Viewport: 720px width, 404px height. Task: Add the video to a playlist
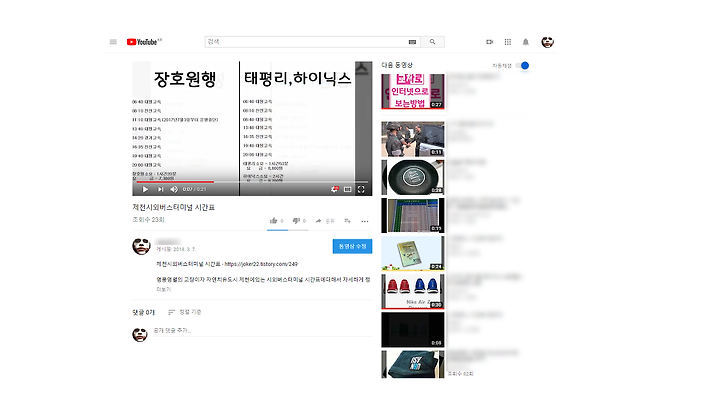point(348,221)
